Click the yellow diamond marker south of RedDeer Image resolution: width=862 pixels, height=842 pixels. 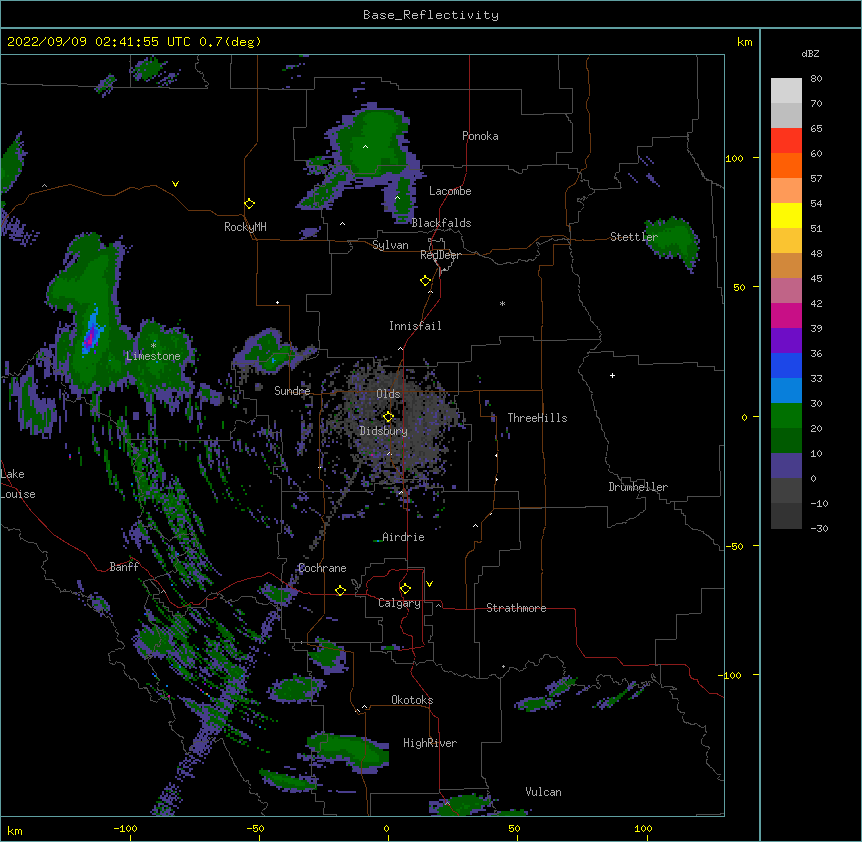click(425, 281)
